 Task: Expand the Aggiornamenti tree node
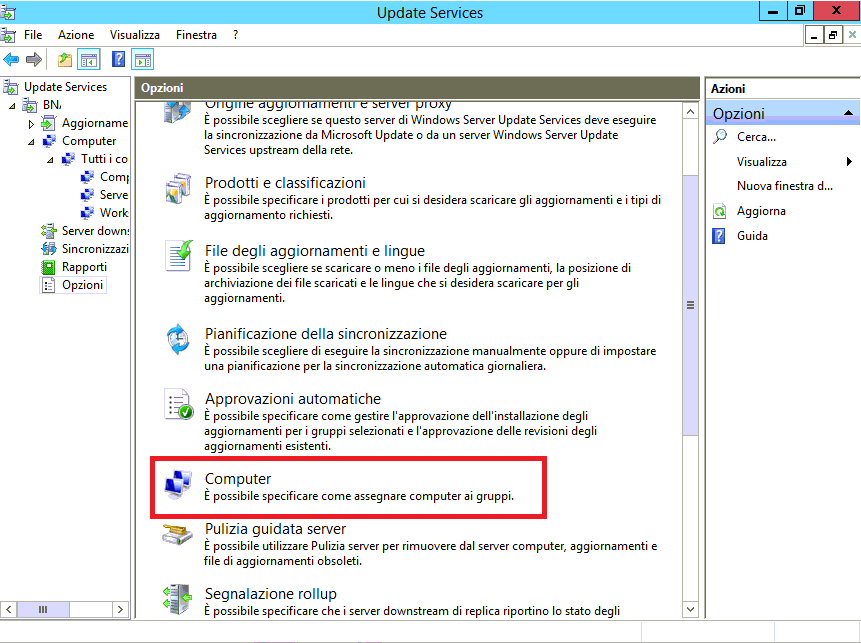coord(31,124)
